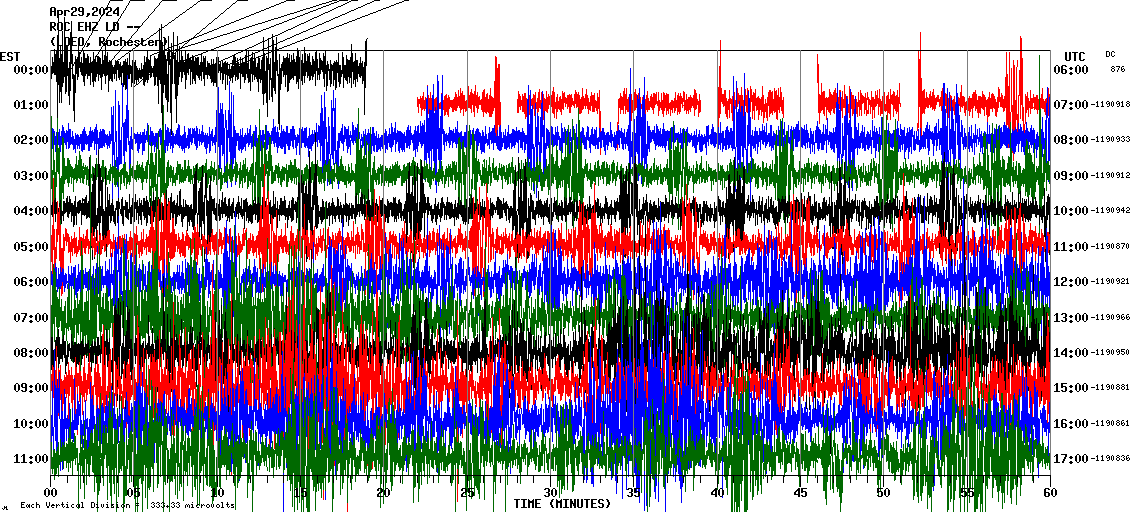The height and width of the screenshot is (519, 1130).
Task: Click the 60 minute tick label
Action: tap(1049, 493)
